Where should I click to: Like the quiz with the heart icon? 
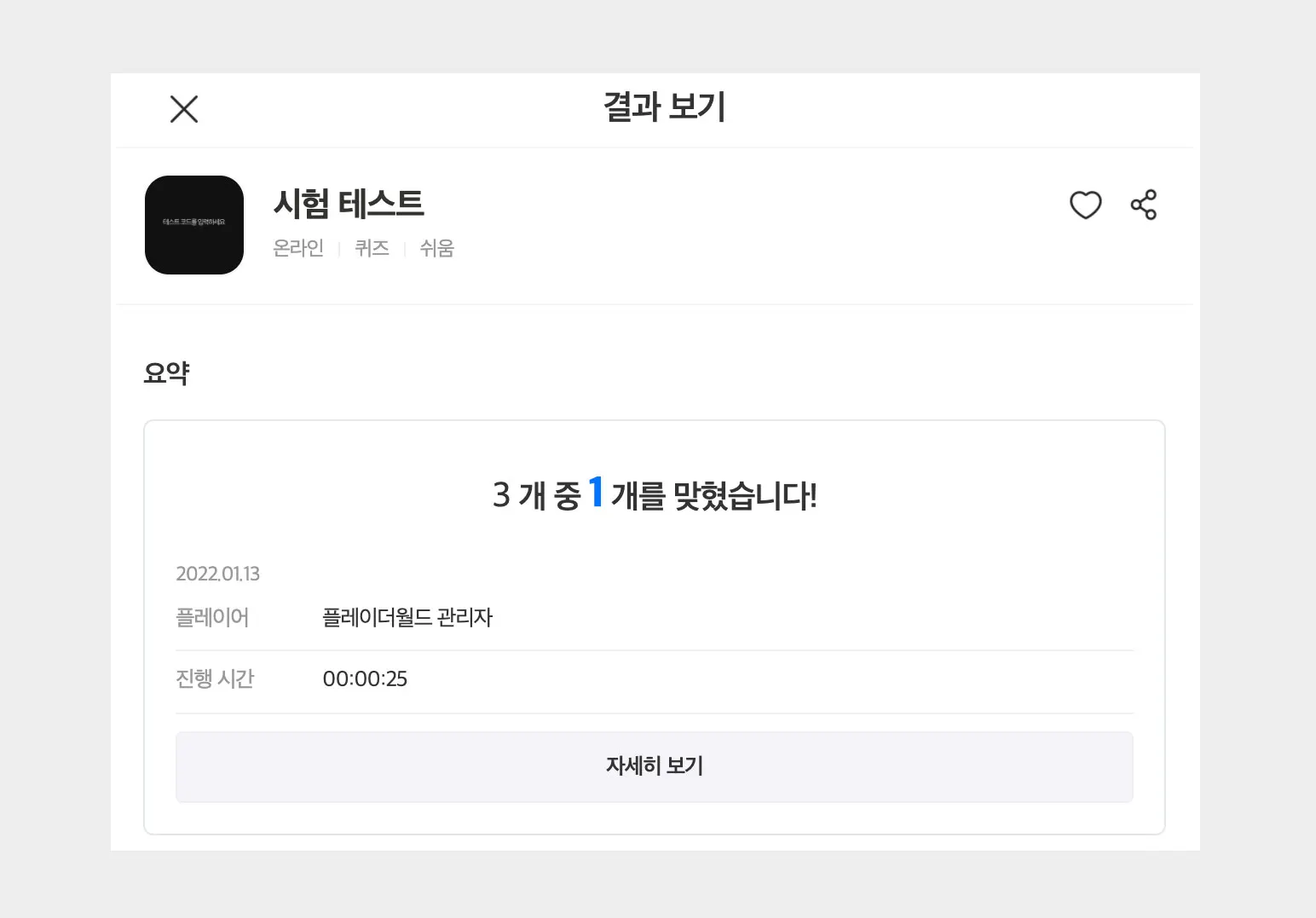coord(1085,205)
